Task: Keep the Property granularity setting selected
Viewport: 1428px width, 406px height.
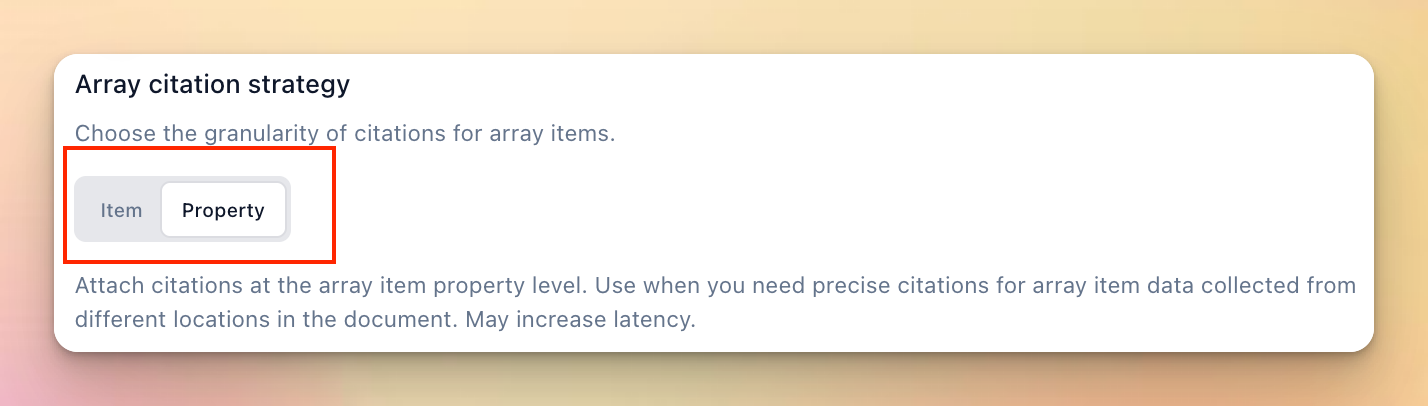Action: (223, 211)
